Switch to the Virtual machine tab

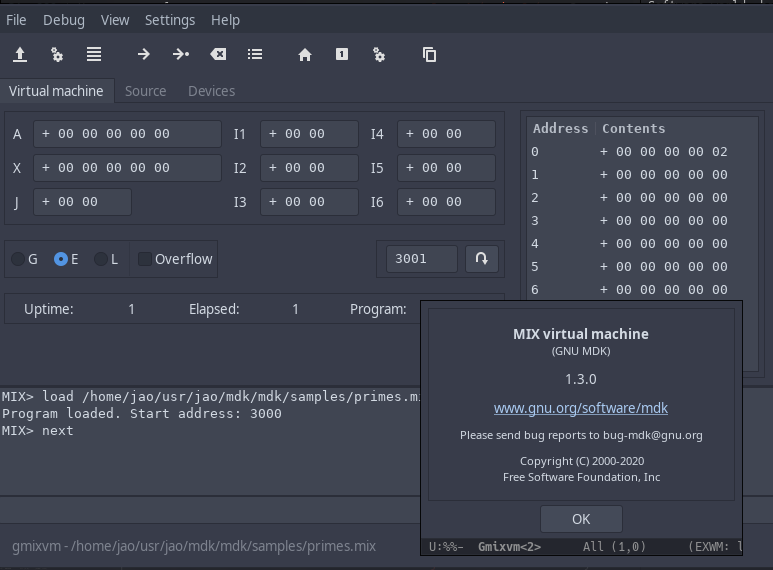(x=56, y=91)
